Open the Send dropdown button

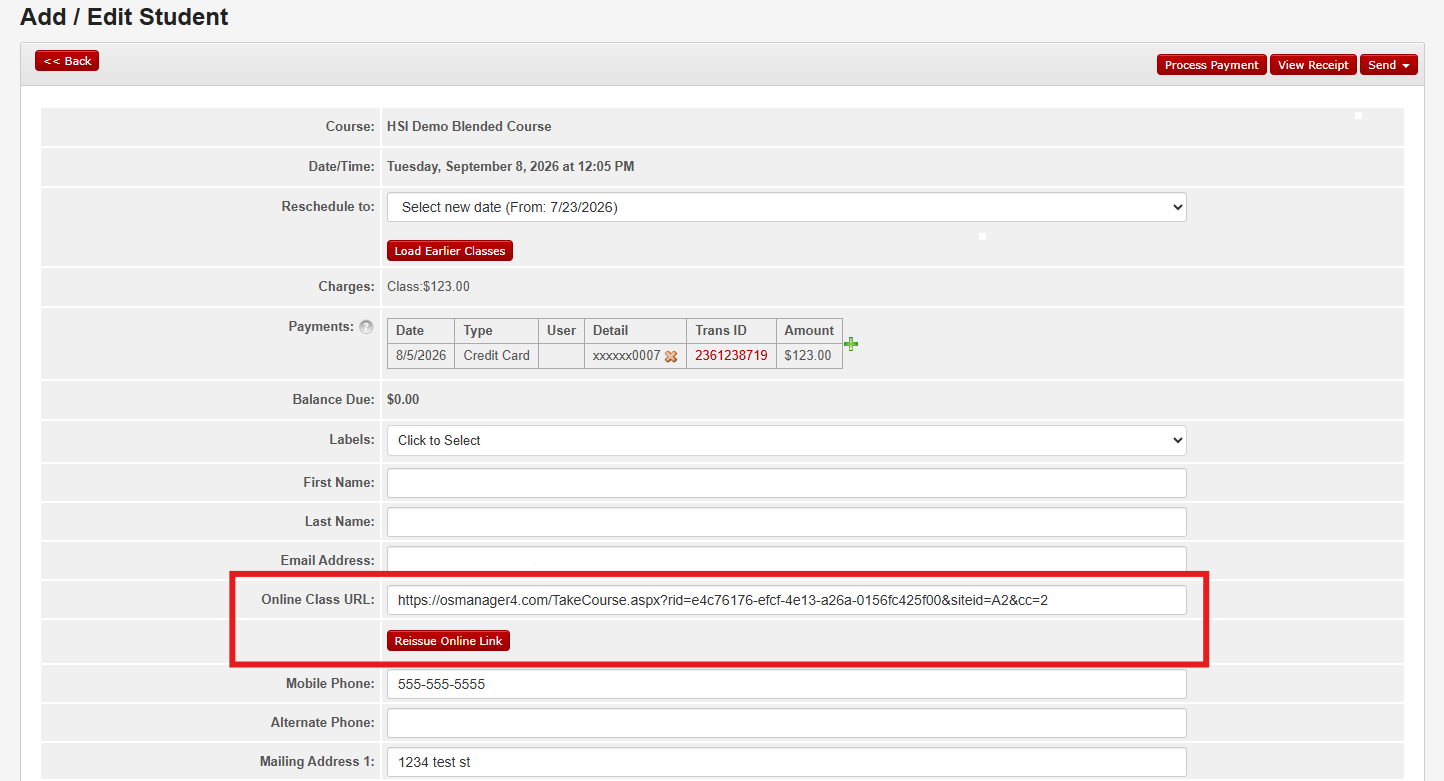[1388, 65]
